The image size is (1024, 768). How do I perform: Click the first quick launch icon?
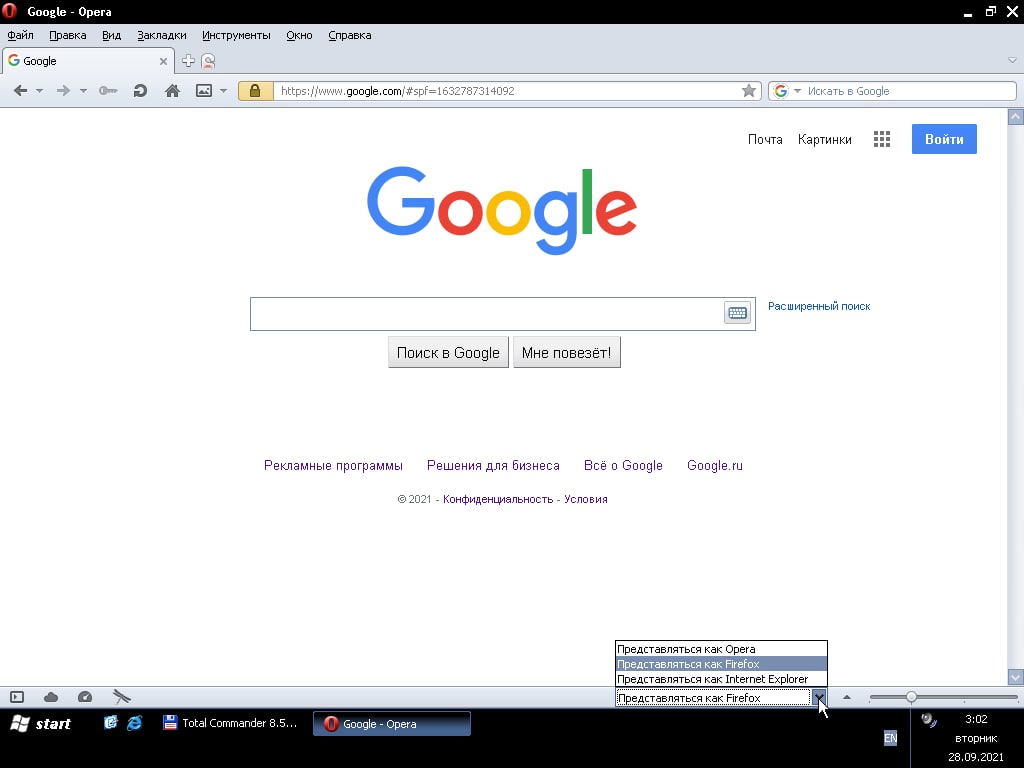110,722
